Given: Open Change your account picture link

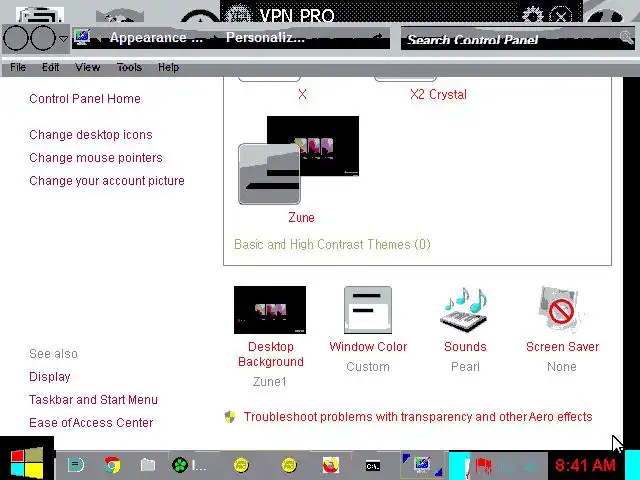Looking at the screenshot, I should click(x=107, y=180).
